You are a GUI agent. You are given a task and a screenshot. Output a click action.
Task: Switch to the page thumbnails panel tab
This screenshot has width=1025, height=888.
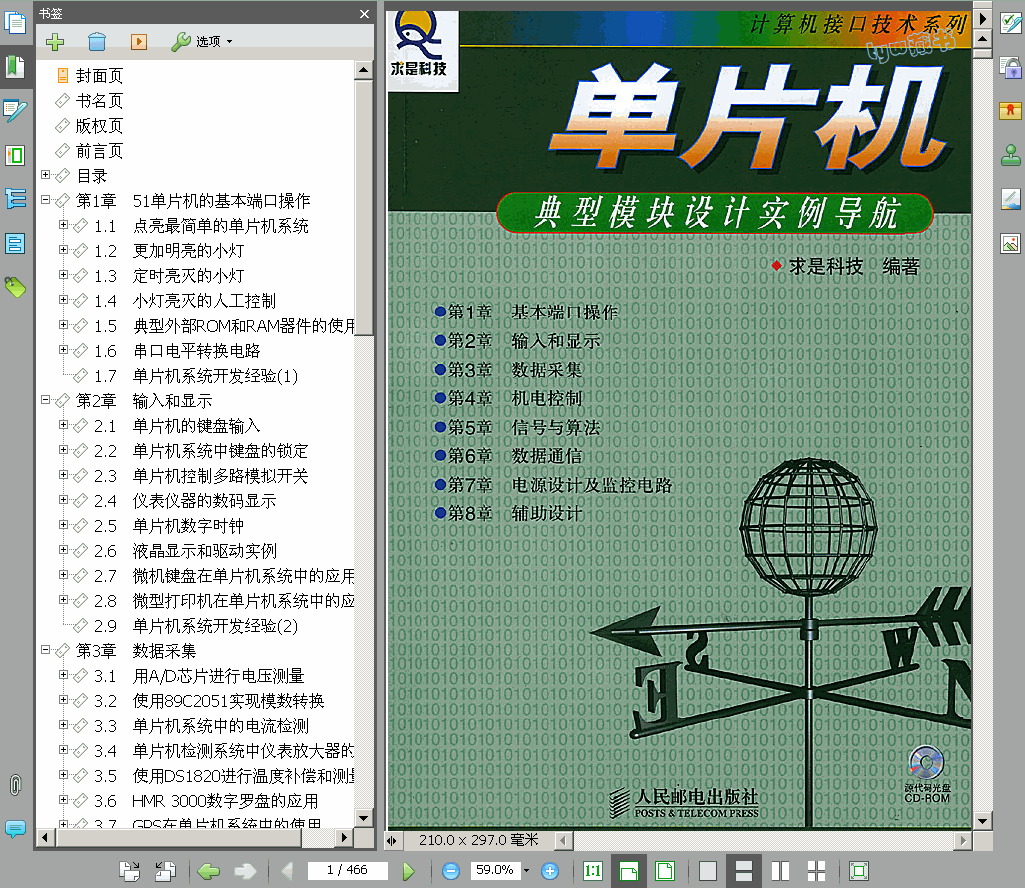[x=15, y=22]
